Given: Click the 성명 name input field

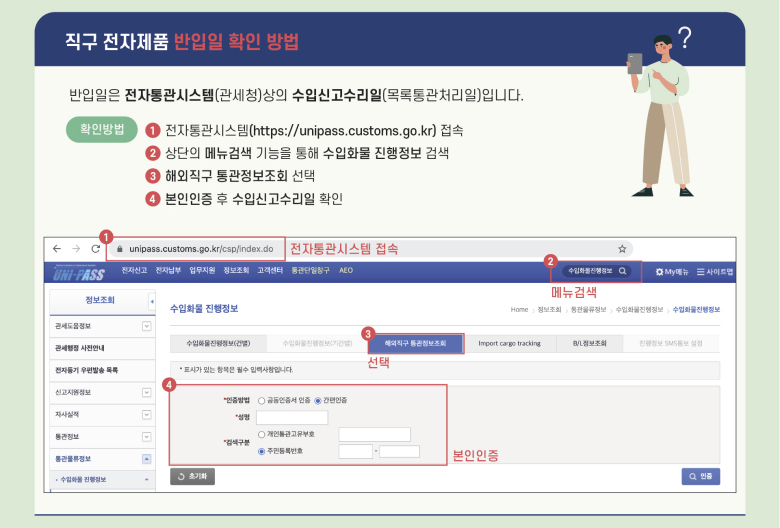Looking at the screenshot, I should click(292, 418).
